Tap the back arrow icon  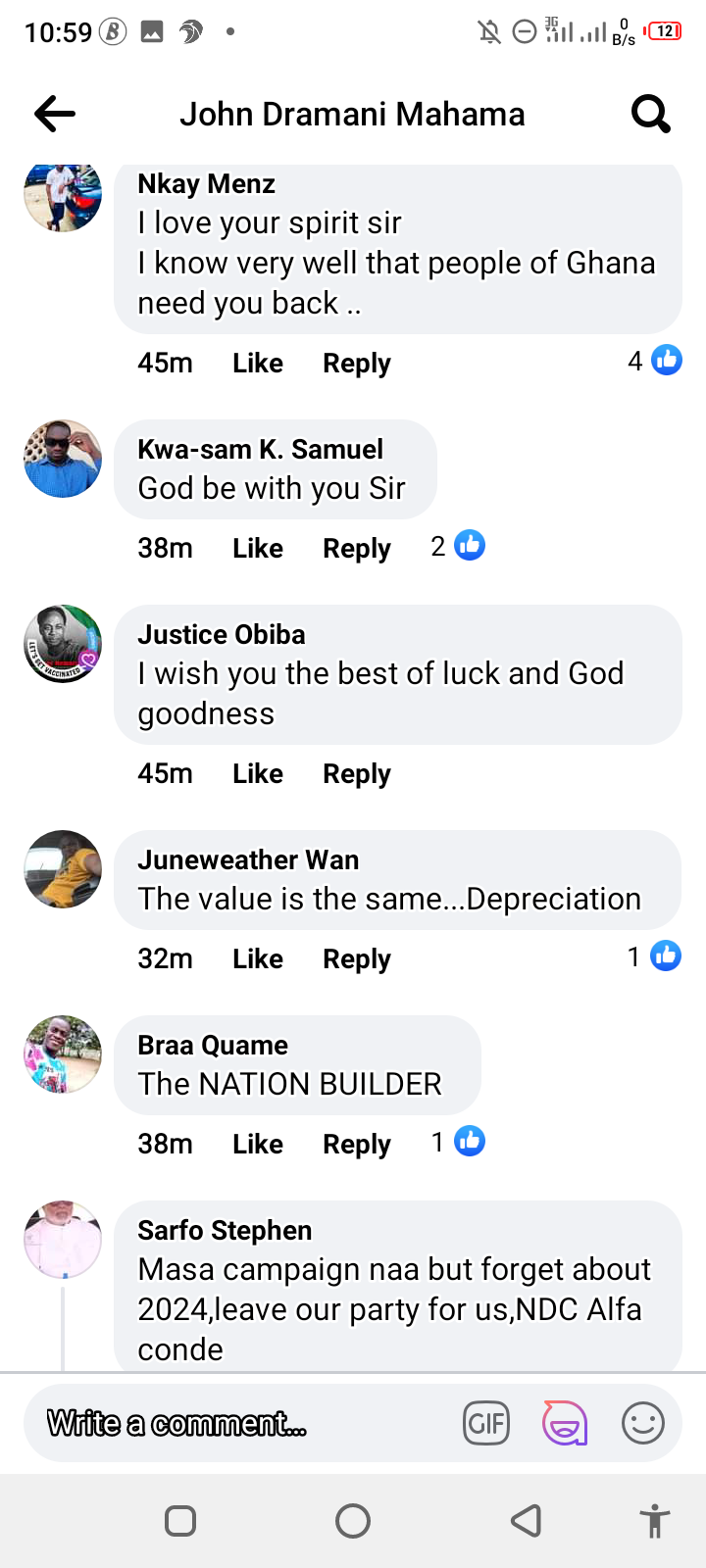55,114
